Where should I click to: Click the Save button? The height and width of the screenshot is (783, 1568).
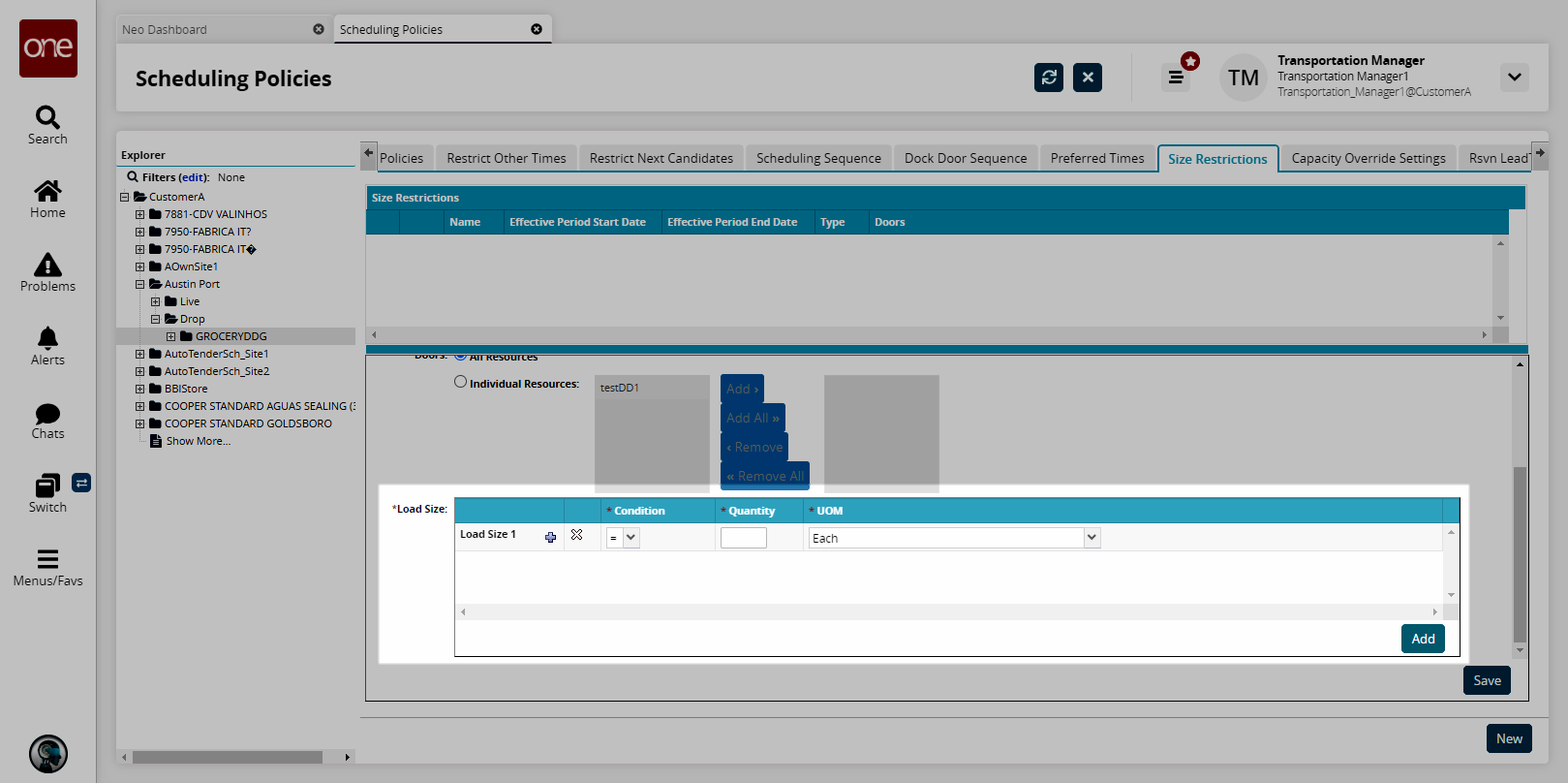1487,680
